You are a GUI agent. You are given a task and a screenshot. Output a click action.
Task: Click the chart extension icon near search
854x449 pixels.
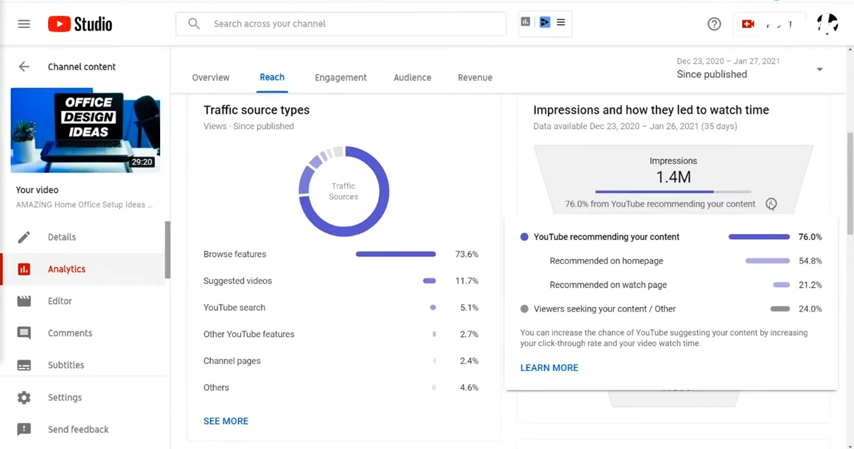[526, 22]
